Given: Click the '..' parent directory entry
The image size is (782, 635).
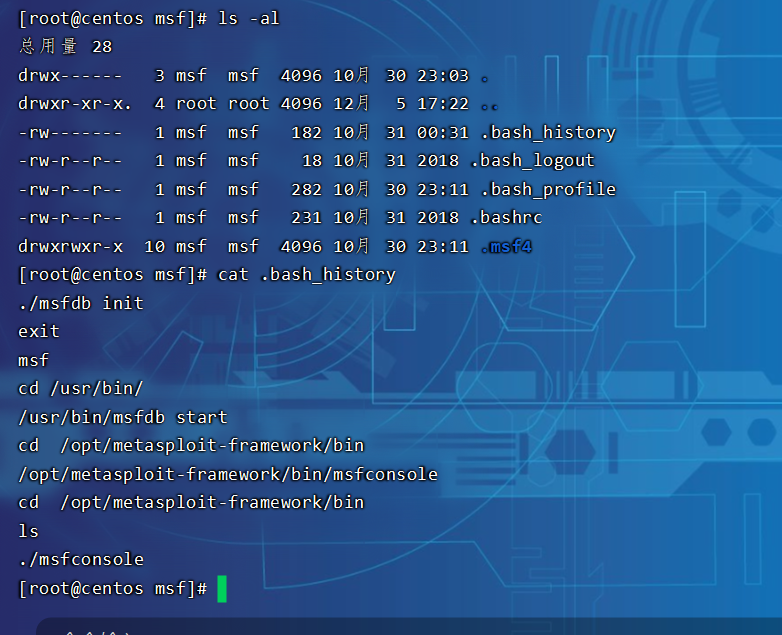Looking at the screenshot, I should 490,107.
